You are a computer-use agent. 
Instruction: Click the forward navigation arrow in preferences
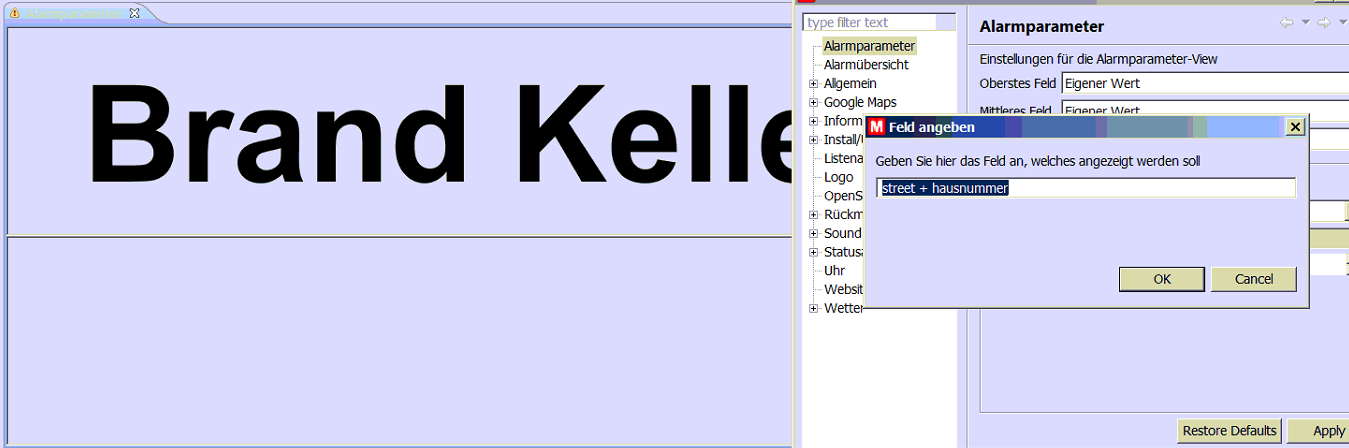click(1324, 23)
